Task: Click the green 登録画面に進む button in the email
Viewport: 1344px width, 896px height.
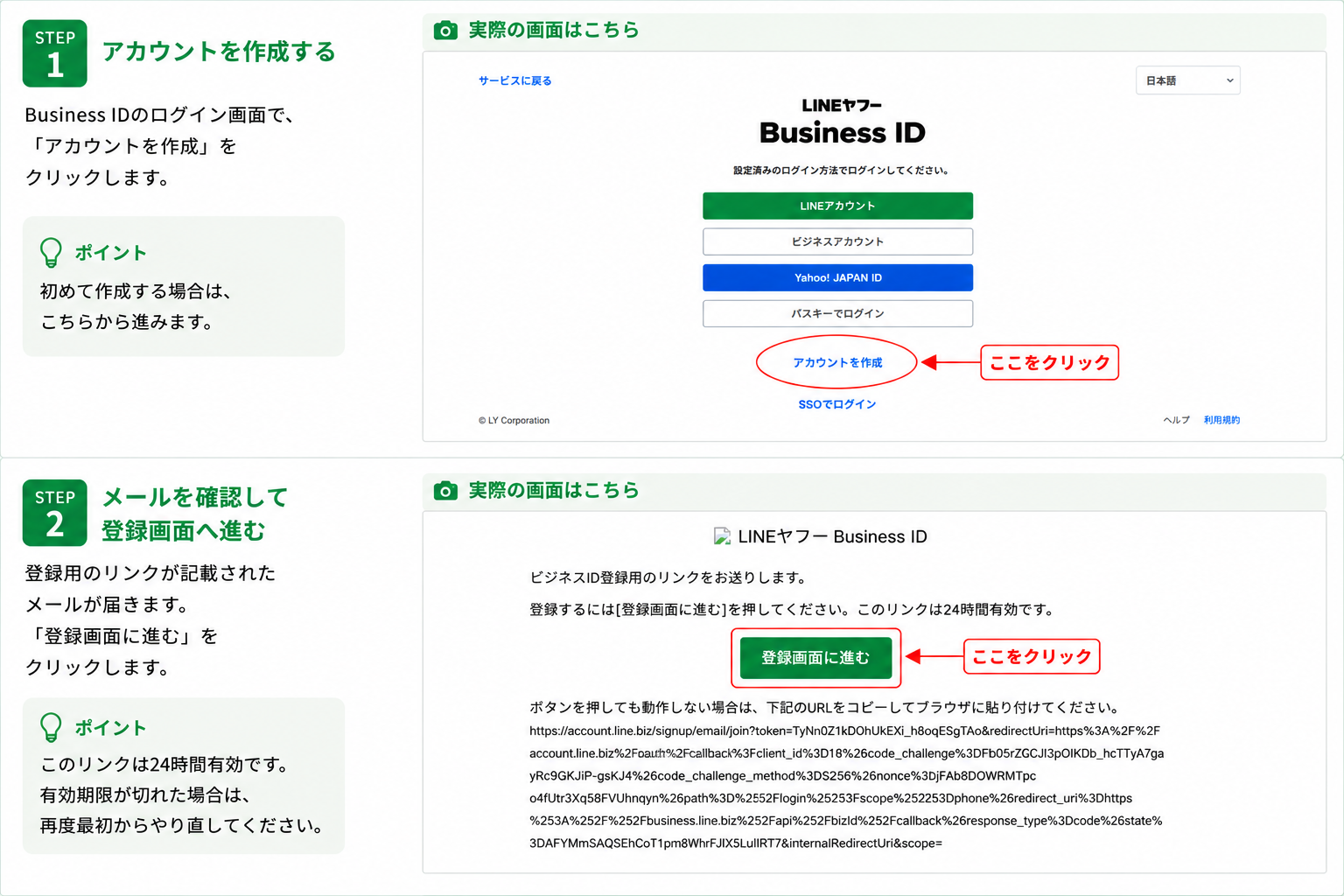Action: coord(815,658)
